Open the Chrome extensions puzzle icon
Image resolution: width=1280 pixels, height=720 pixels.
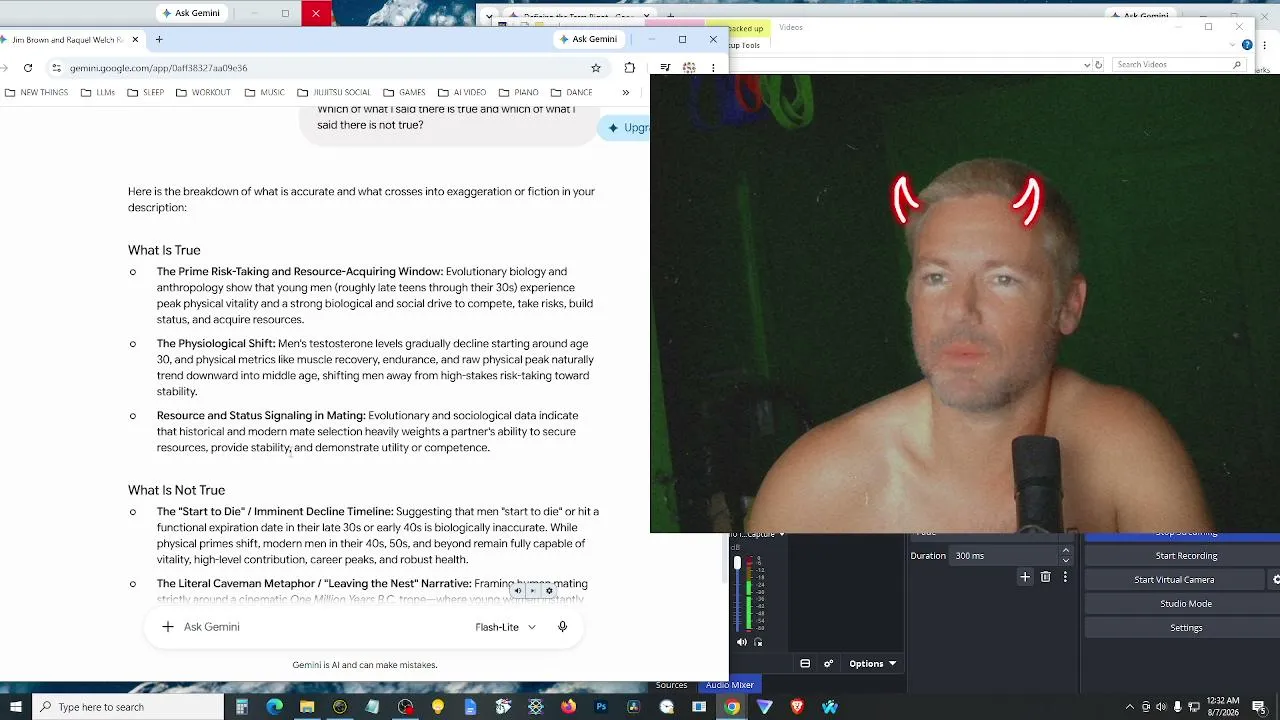click(629, 68)
